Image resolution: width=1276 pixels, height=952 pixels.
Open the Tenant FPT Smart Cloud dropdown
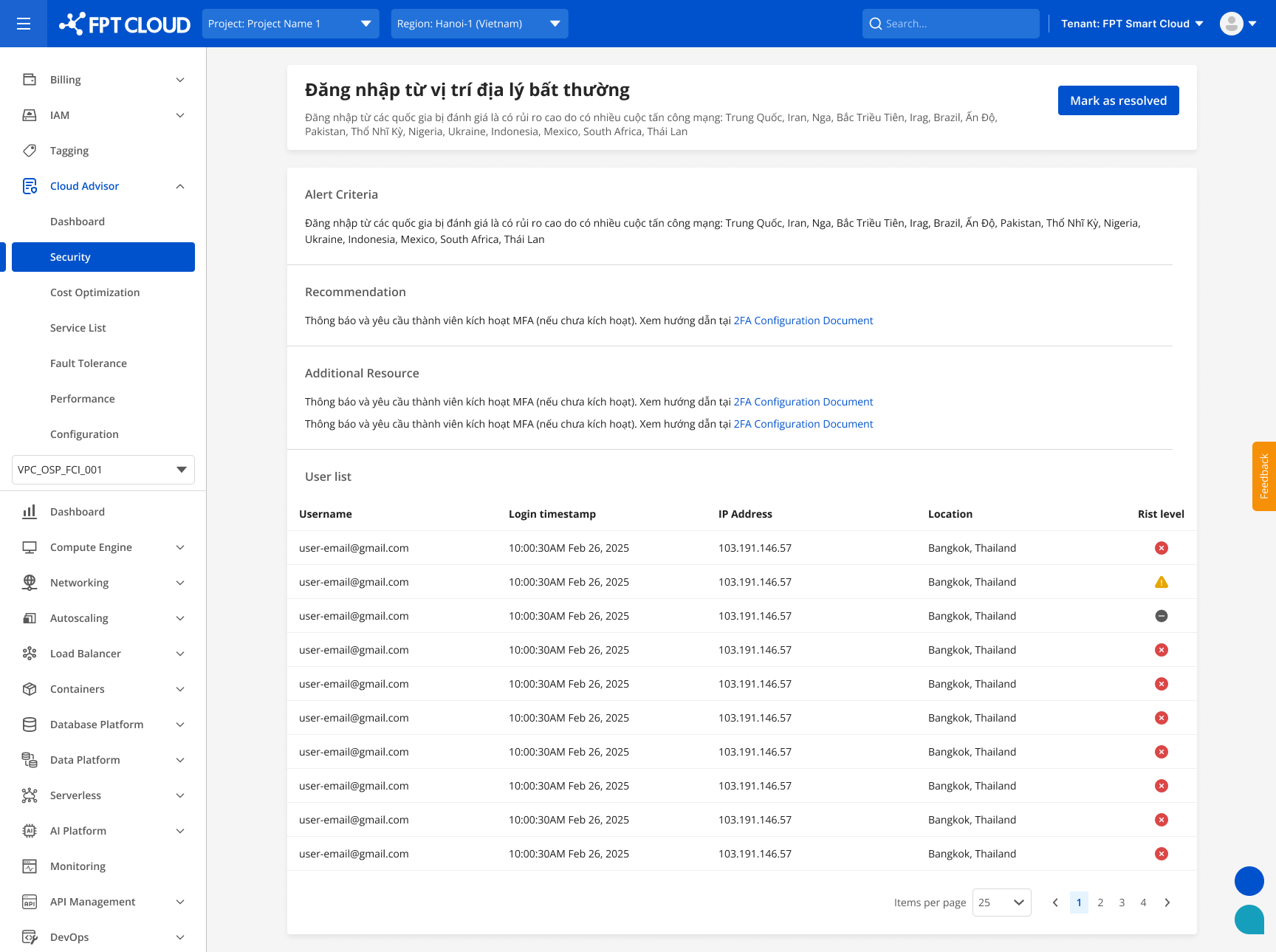click(x=1132, y=24)
